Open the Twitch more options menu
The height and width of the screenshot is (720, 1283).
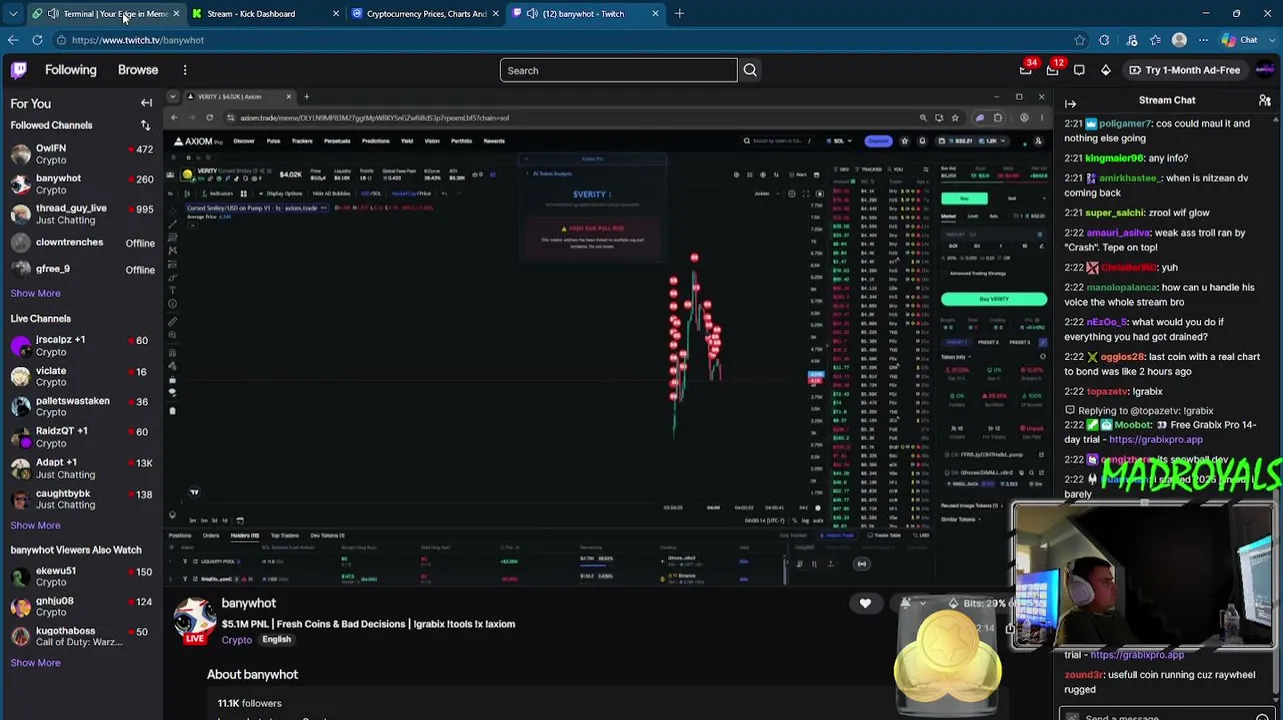coord(185,70)
